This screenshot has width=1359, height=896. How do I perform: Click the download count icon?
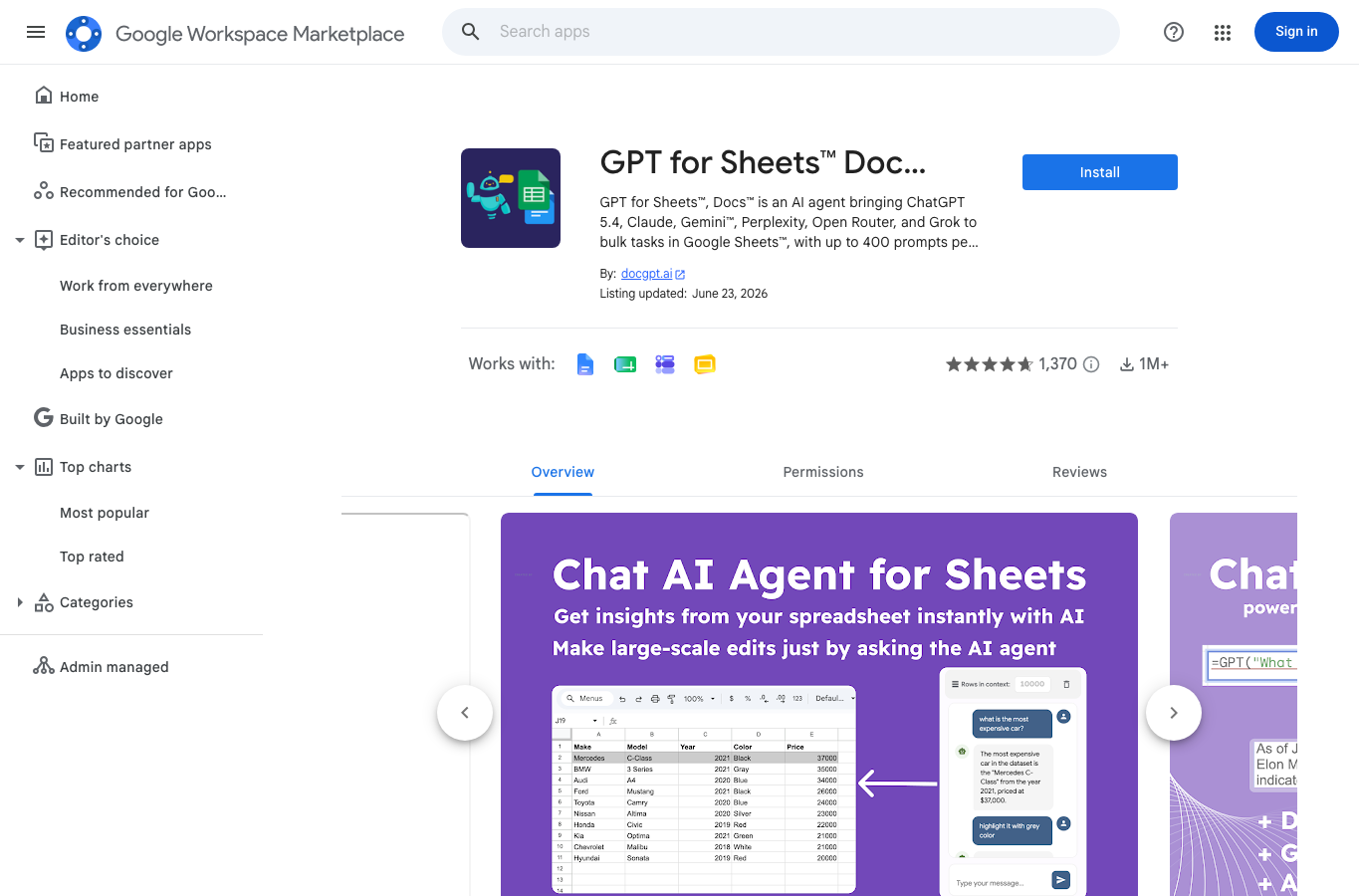click(x=1127, y=364)
